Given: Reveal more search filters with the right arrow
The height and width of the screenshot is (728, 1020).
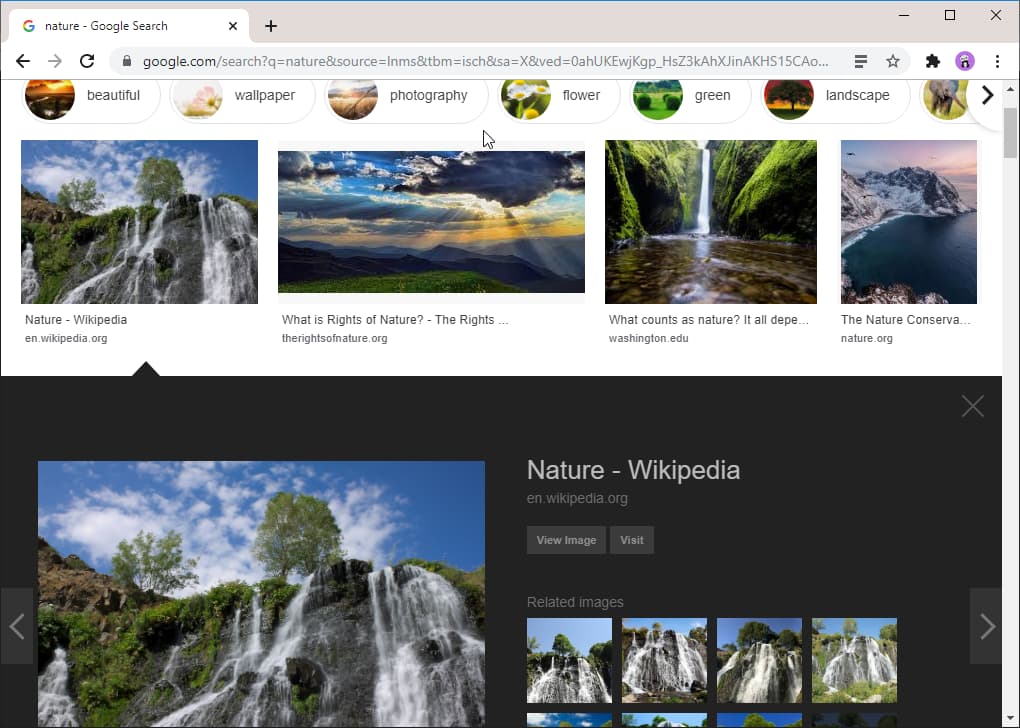Looking at the screenshot, I should pos(987,95).
